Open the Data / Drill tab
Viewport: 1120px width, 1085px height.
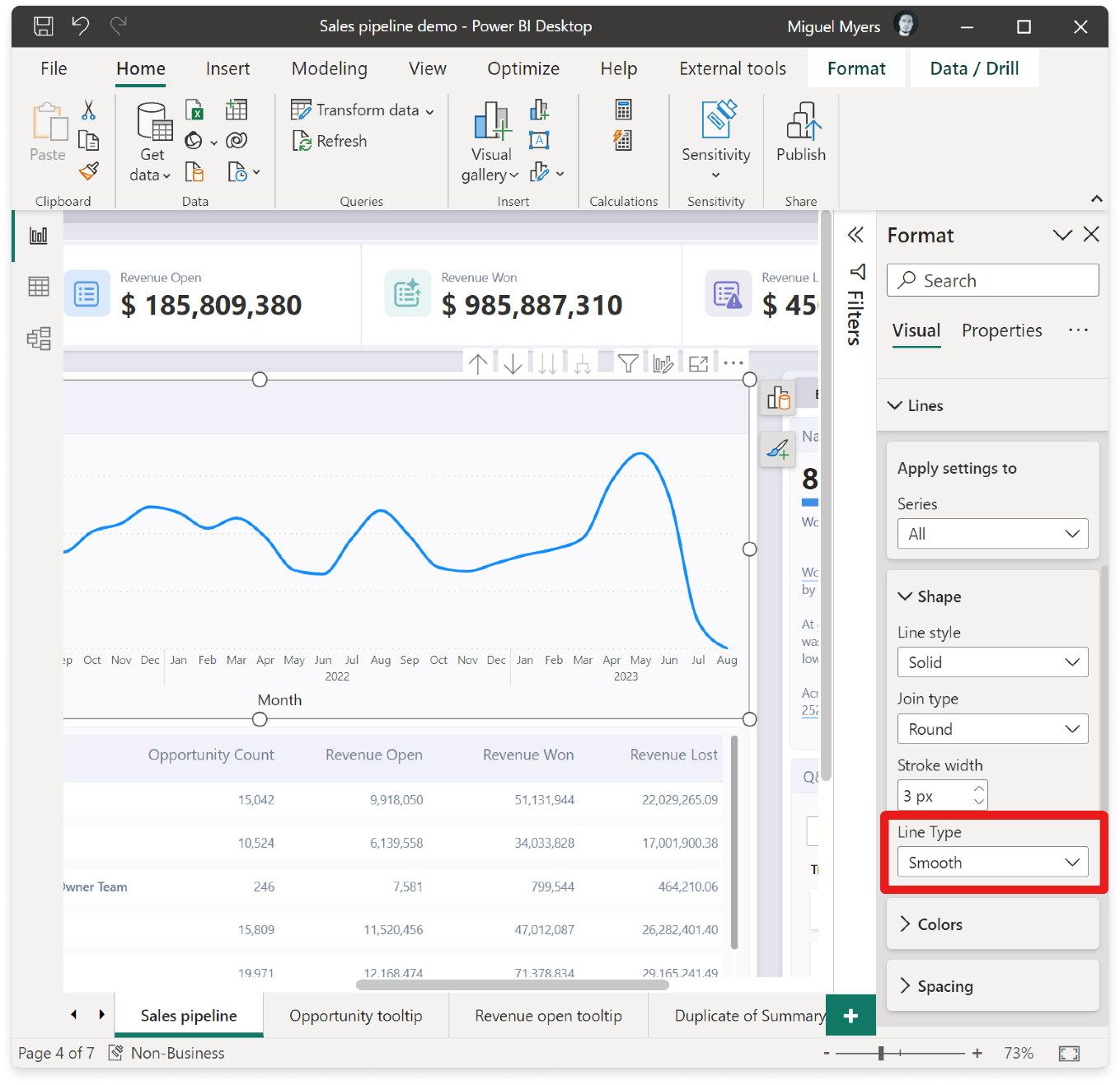(x=974, y=68)
